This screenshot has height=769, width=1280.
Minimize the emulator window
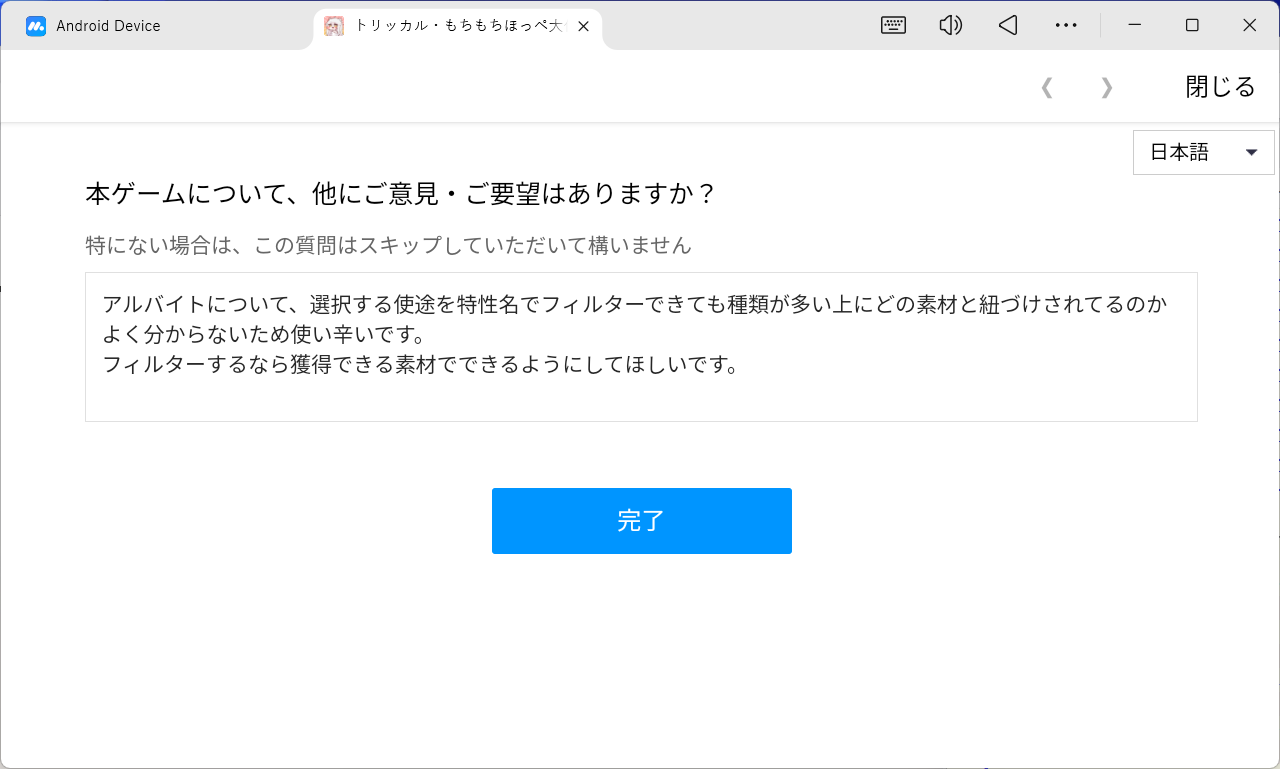point(1134,26)
